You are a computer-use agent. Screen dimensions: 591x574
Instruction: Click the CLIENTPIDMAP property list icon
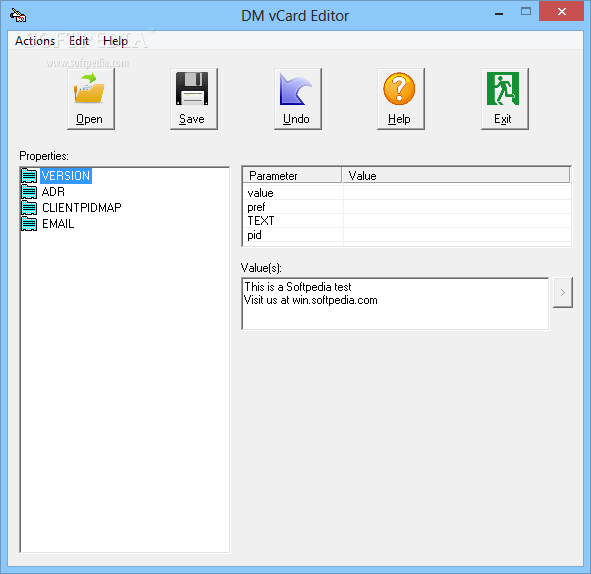[29, 207]
